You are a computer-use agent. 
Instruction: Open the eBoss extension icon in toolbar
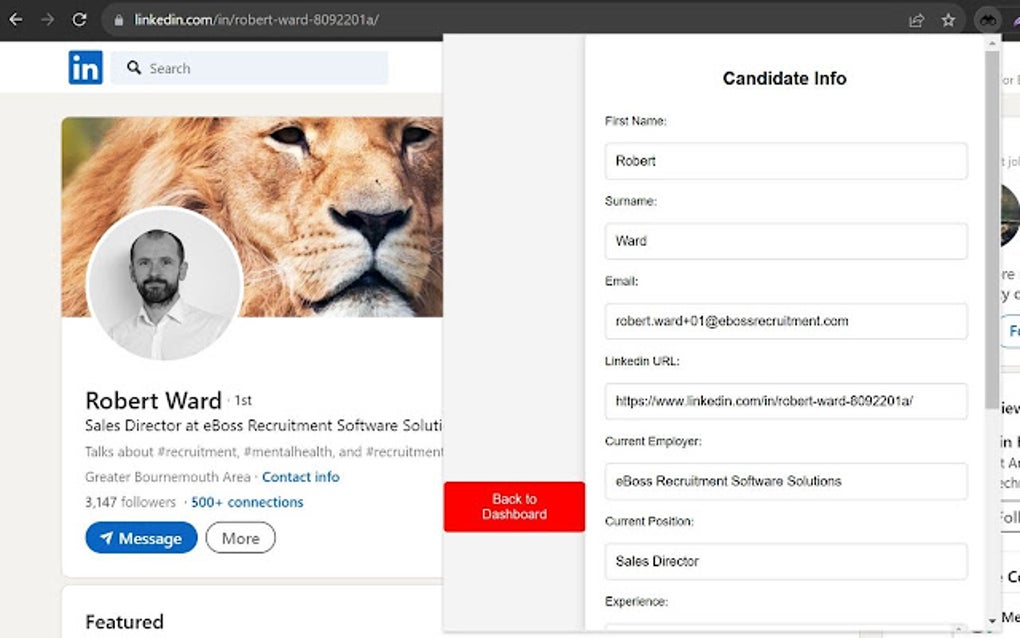pos(987,20)
